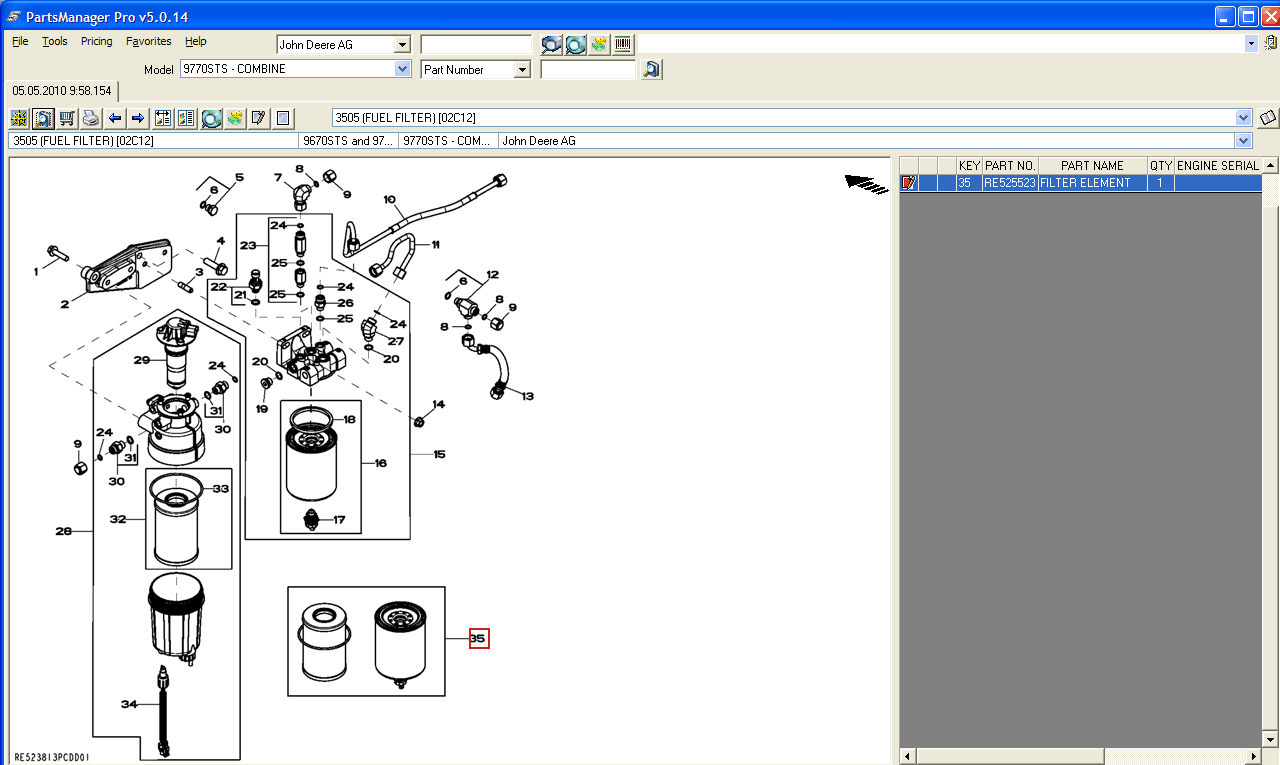Open the Part Number search type dropdown
This screenshot has width=1280, height=765.
pyautogui.click(x=522, y=70)
